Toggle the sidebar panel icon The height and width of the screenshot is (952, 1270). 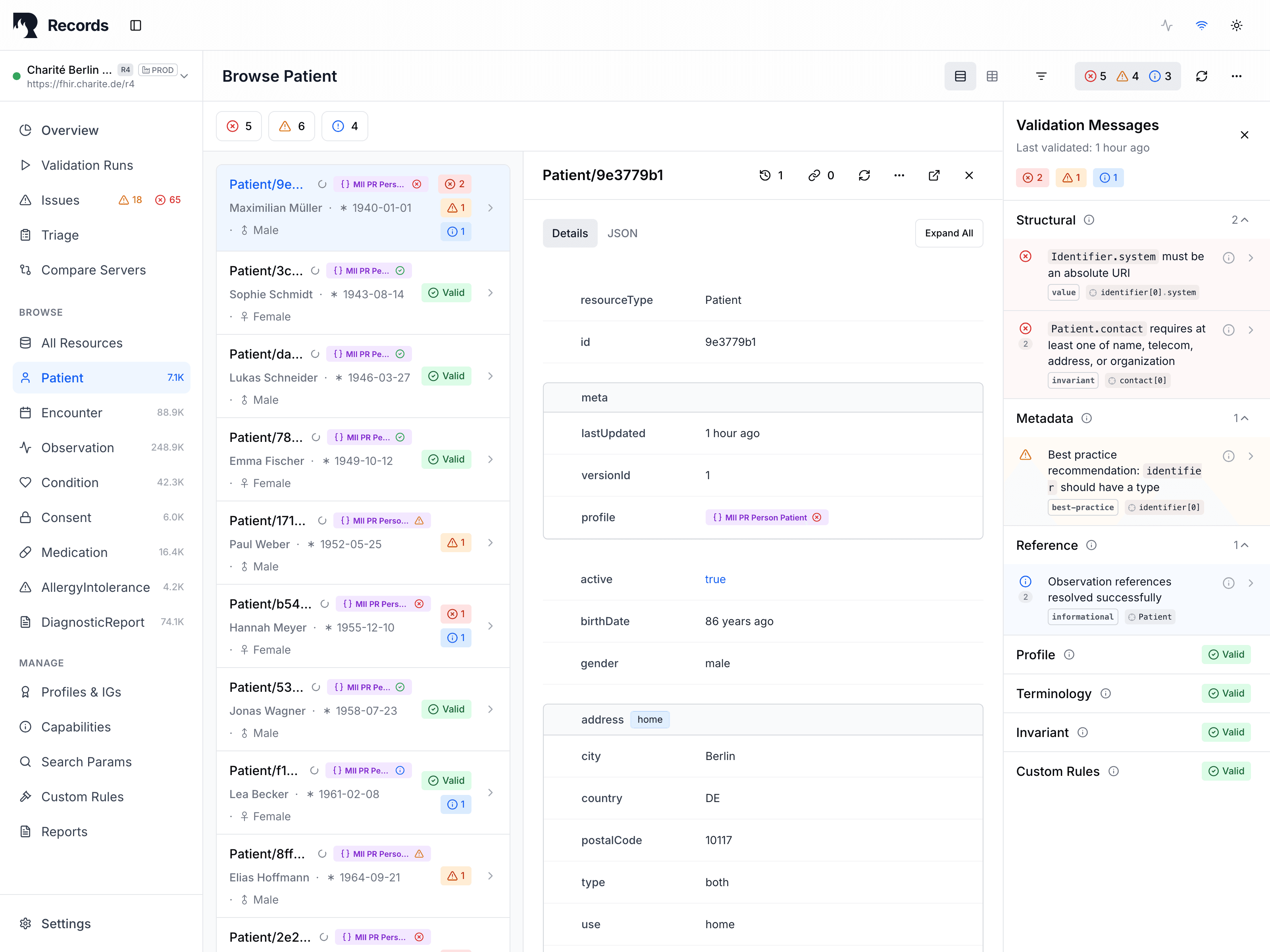[x=135, y=25]
